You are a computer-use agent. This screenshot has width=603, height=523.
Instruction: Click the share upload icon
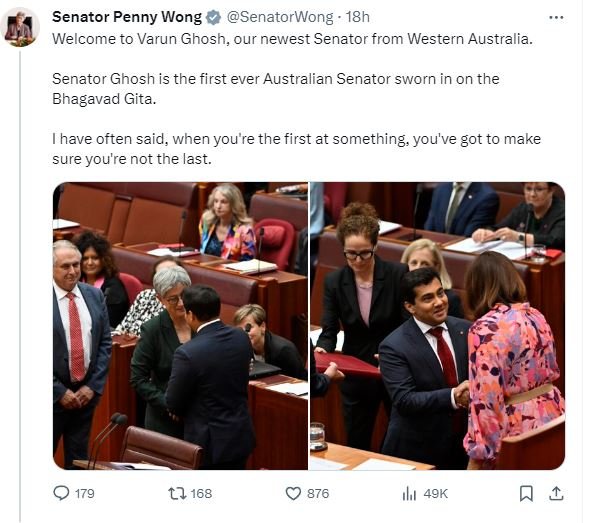click(556, 493)
